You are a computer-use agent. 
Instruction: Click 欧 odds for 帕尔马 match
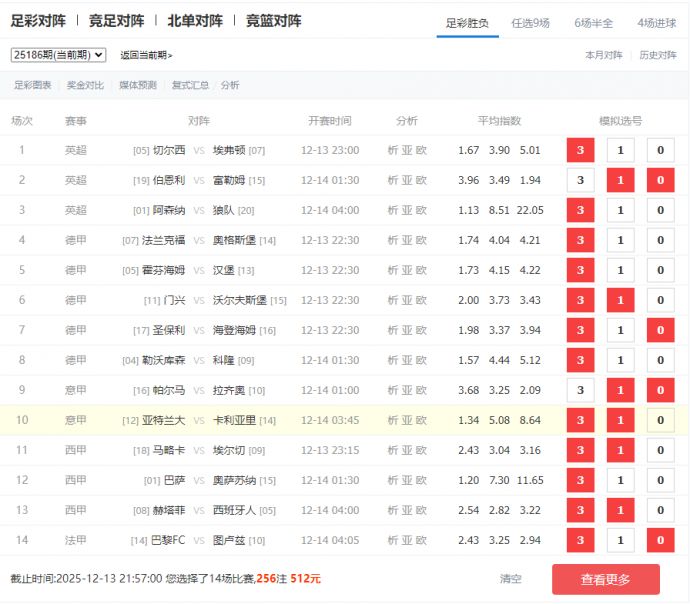click(421, 390)
